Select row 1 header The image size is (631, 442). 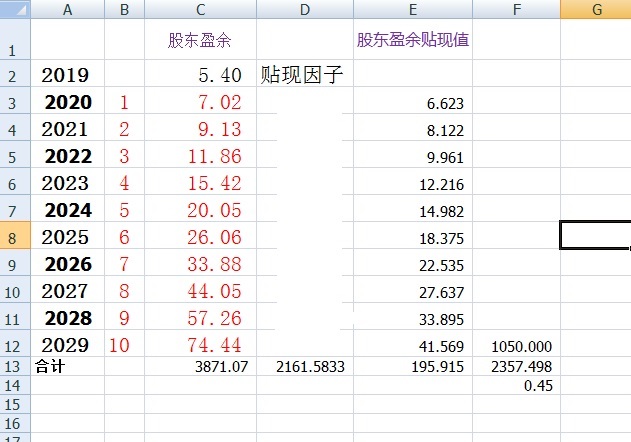click(x=15, y=39)
